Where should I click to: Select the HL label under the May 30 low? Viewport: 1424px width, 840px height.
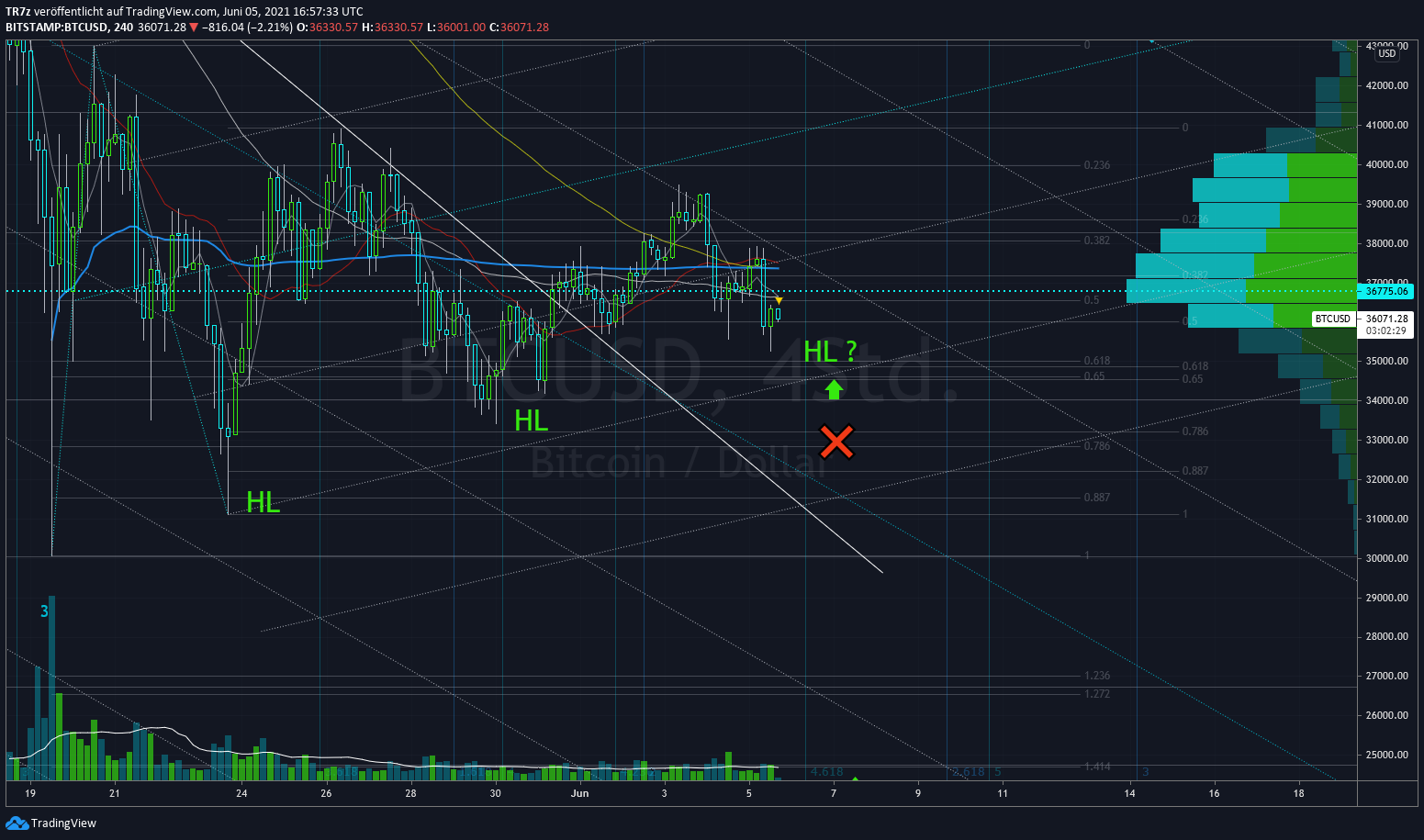531,420
